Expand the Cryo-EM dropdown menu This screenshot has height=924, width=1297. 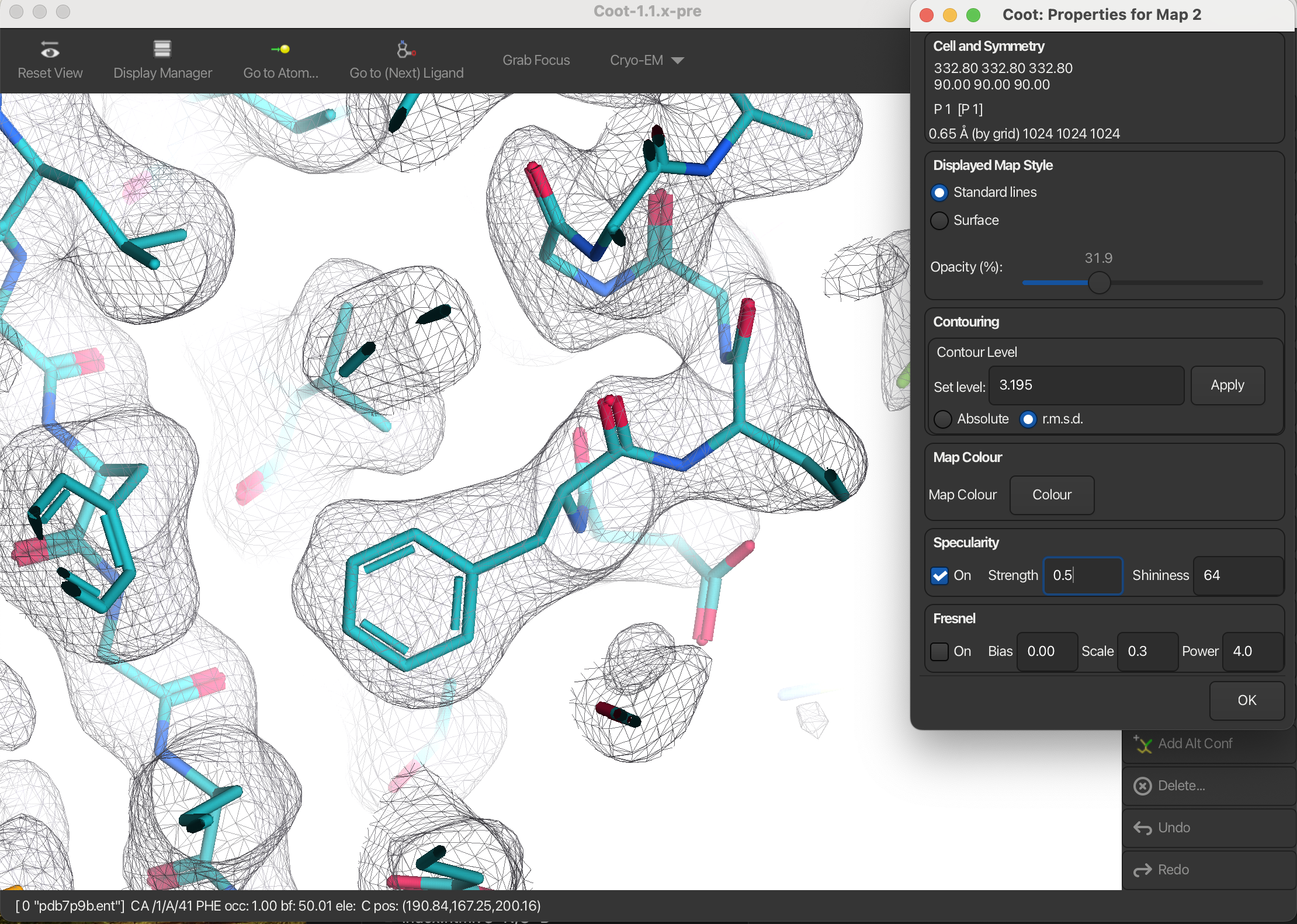pos(646,61)
